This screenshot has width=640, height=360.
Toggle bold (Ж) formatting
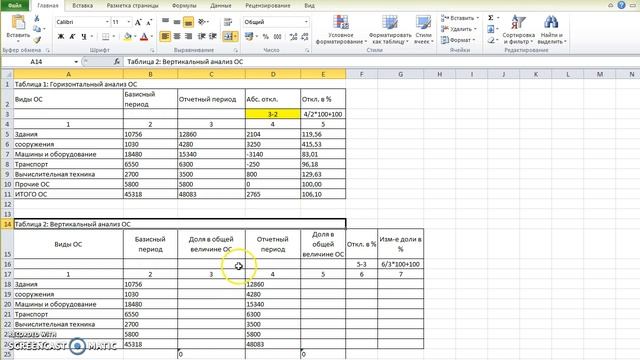61,37
